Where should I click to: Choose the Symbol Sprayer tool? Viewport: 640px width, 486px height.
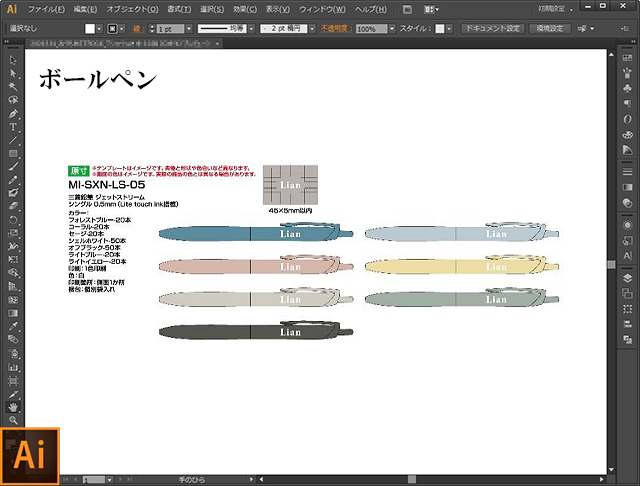(x=13, y=353)
